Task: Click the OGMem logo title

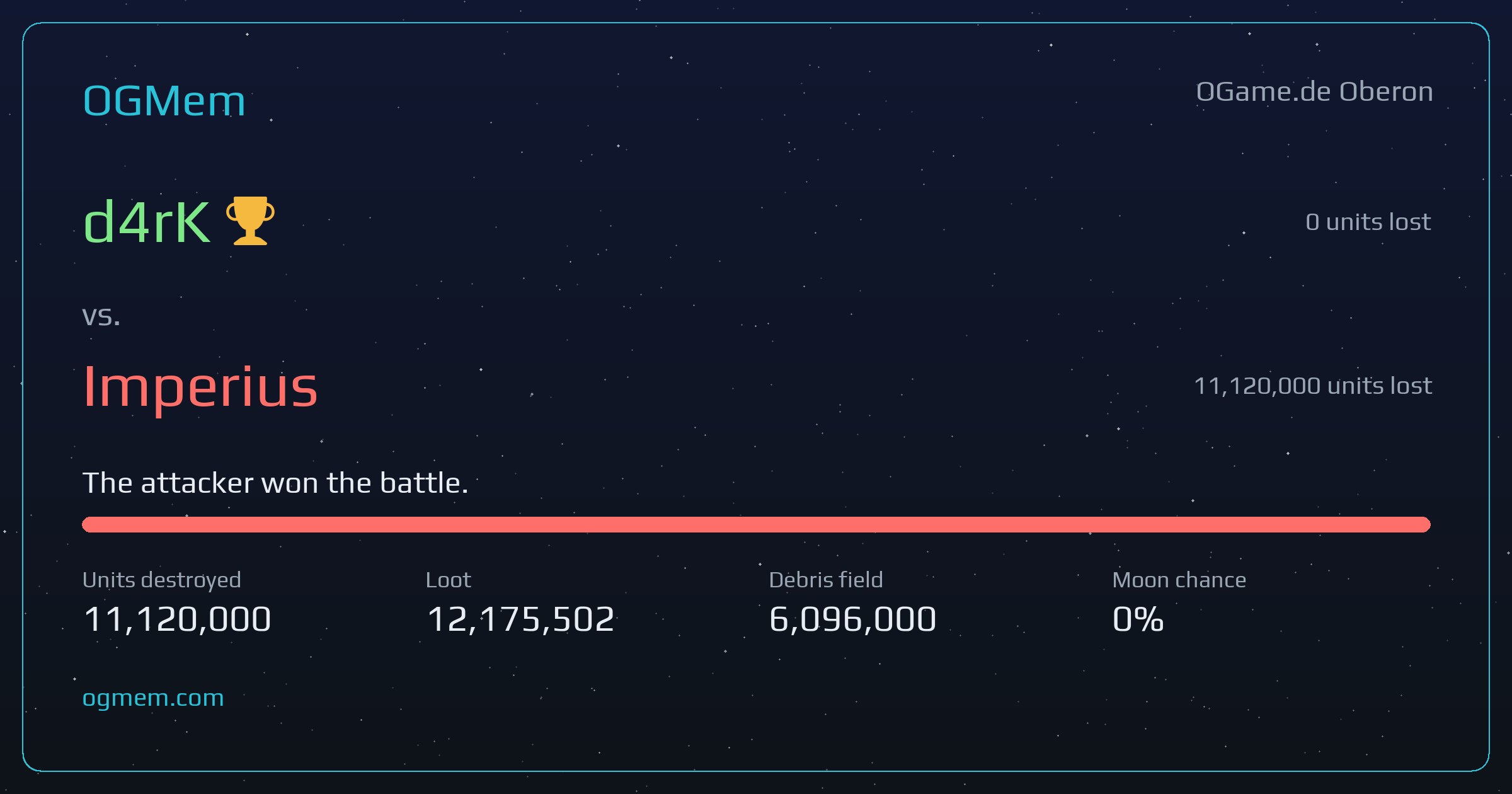Action: click(x=164, y=101)
